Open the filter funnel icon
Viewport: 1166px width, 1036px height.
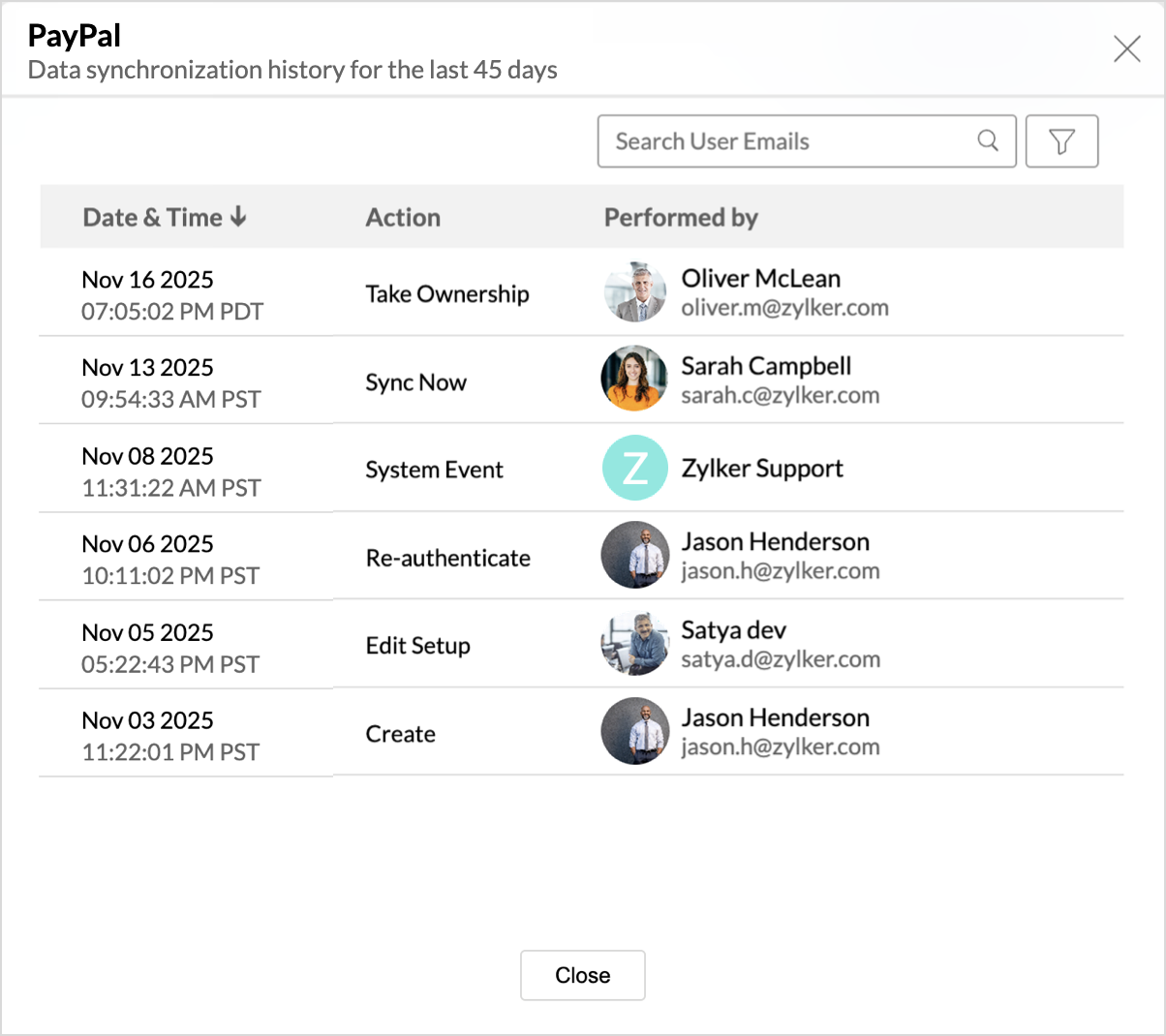coord(1061,141)
